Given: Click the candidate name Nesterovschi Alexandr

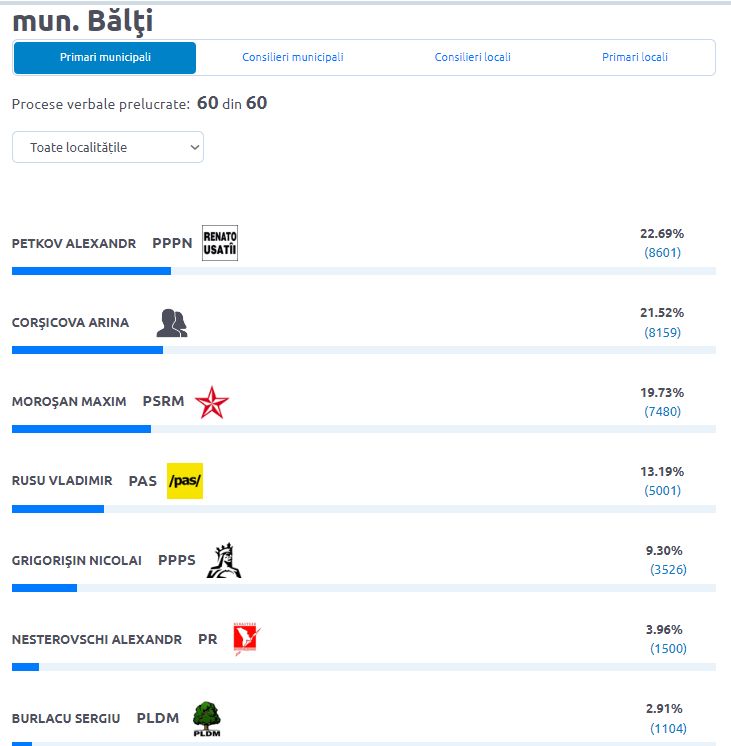Looking at the screenshot, I should 97,639.
